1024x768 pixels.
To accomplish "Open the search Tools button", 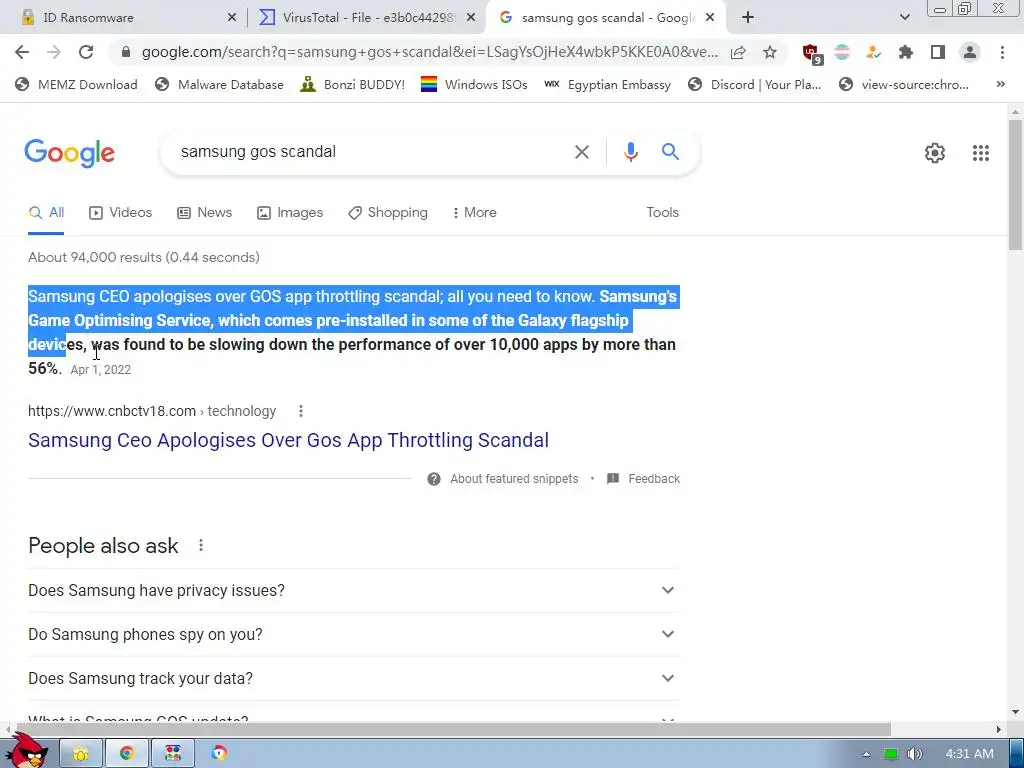I will click(x=662, y=212).
